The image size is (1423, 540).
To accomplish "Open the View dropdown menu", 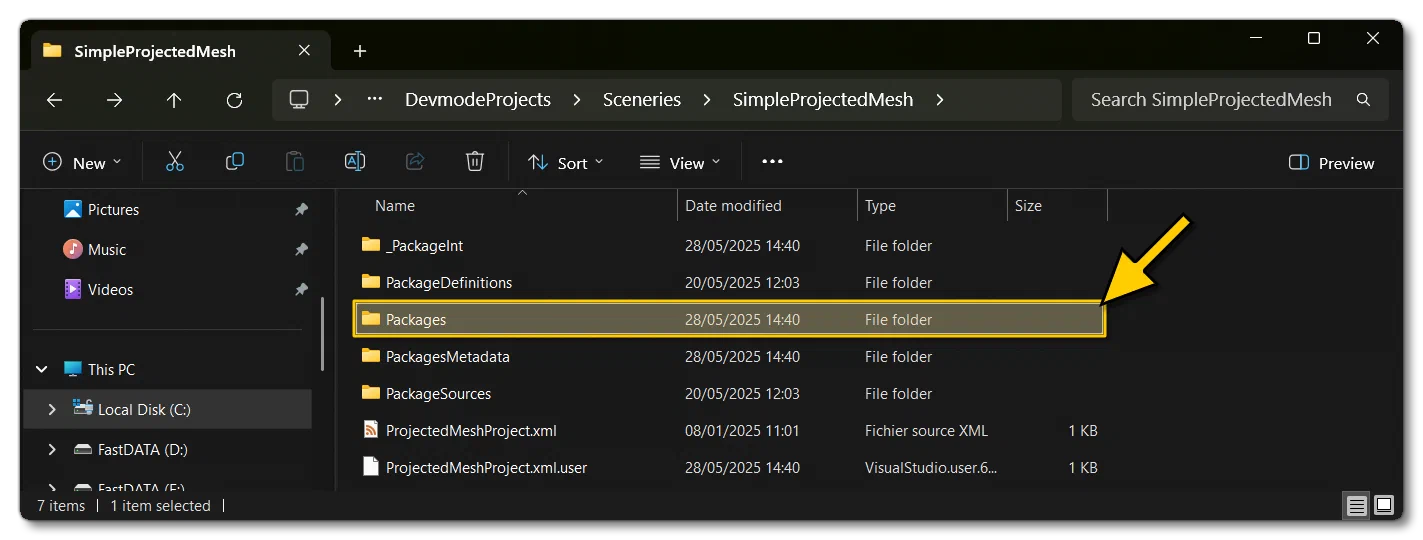I will point(681,163).
